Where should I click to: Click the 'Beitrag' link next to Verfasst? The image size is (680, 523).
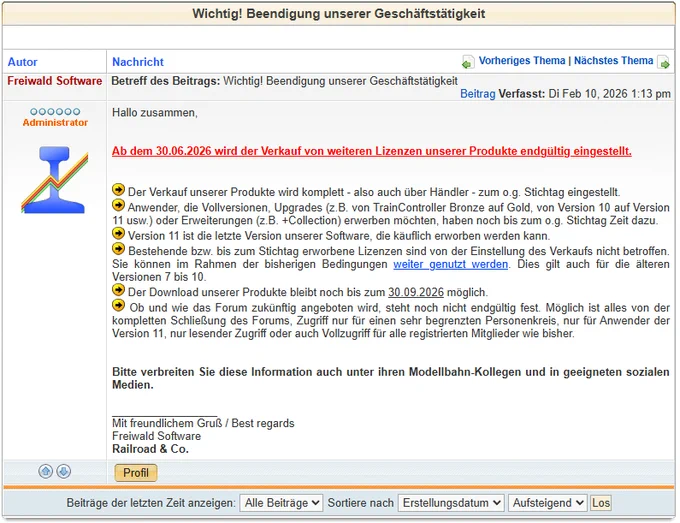tap(477, 94)
